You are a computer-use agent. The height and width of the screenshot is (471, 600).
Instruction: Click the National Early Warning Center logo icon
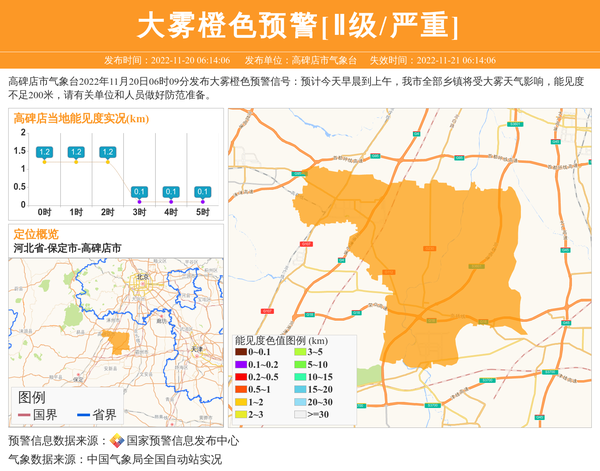click(x=117, y=440)
